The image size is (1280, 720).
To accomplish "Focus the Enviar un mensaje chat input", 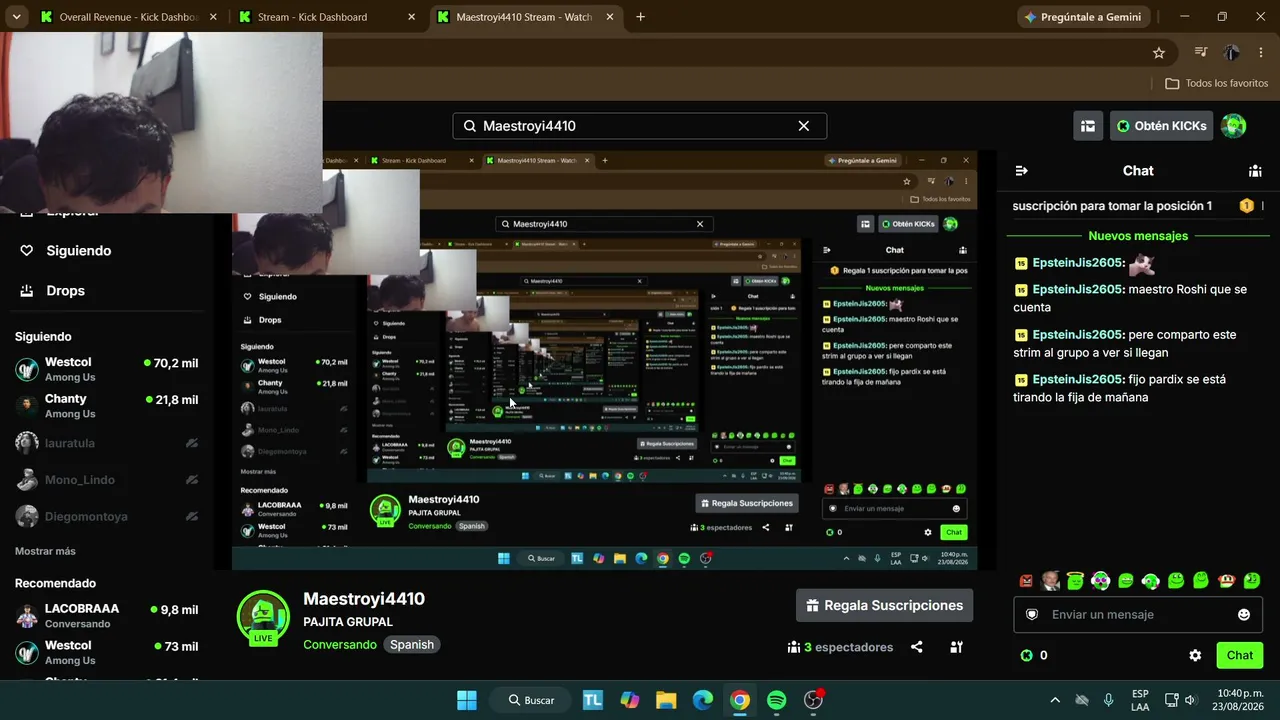I will tap(1138, 615).
